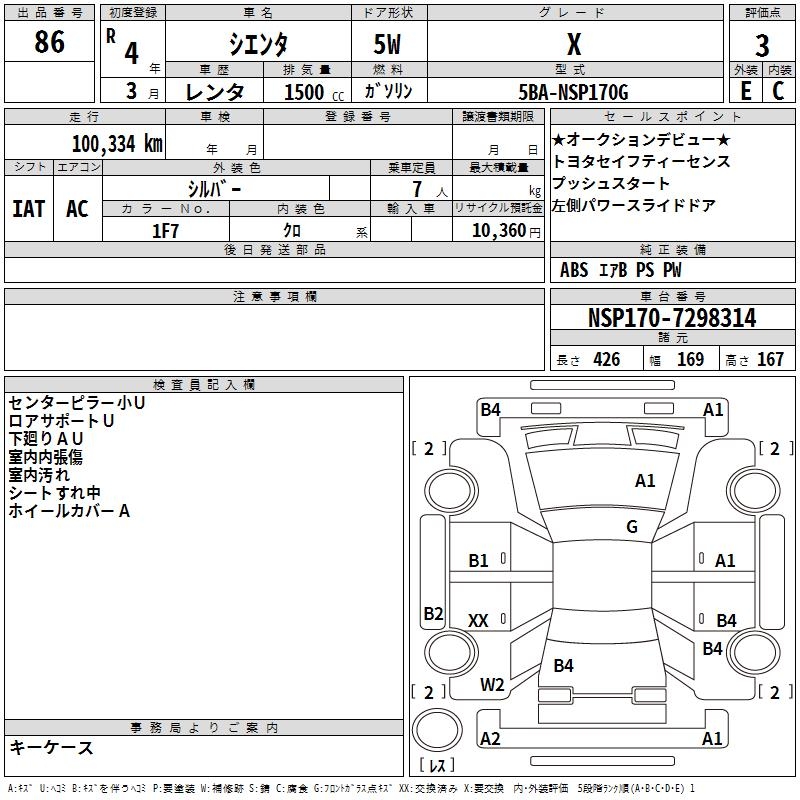Image resolution: width=800 pixels, height=800 pixels.
Task: Select the mileage 100,334 km
Action: click(x=117, y=144)
